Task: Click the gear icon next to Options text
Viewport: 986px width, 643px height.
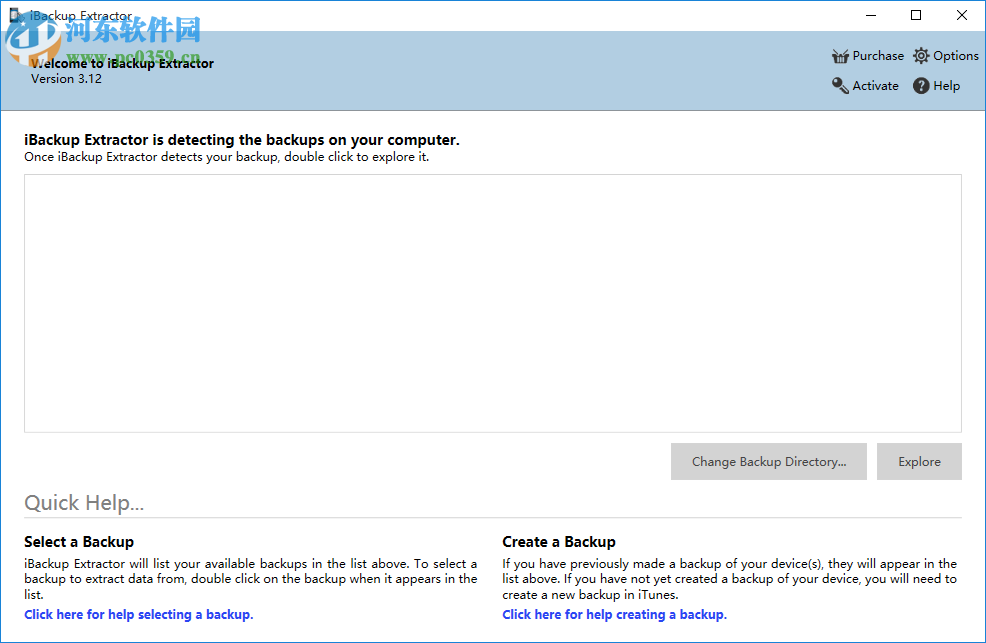Action: click(x=921, y=55)
